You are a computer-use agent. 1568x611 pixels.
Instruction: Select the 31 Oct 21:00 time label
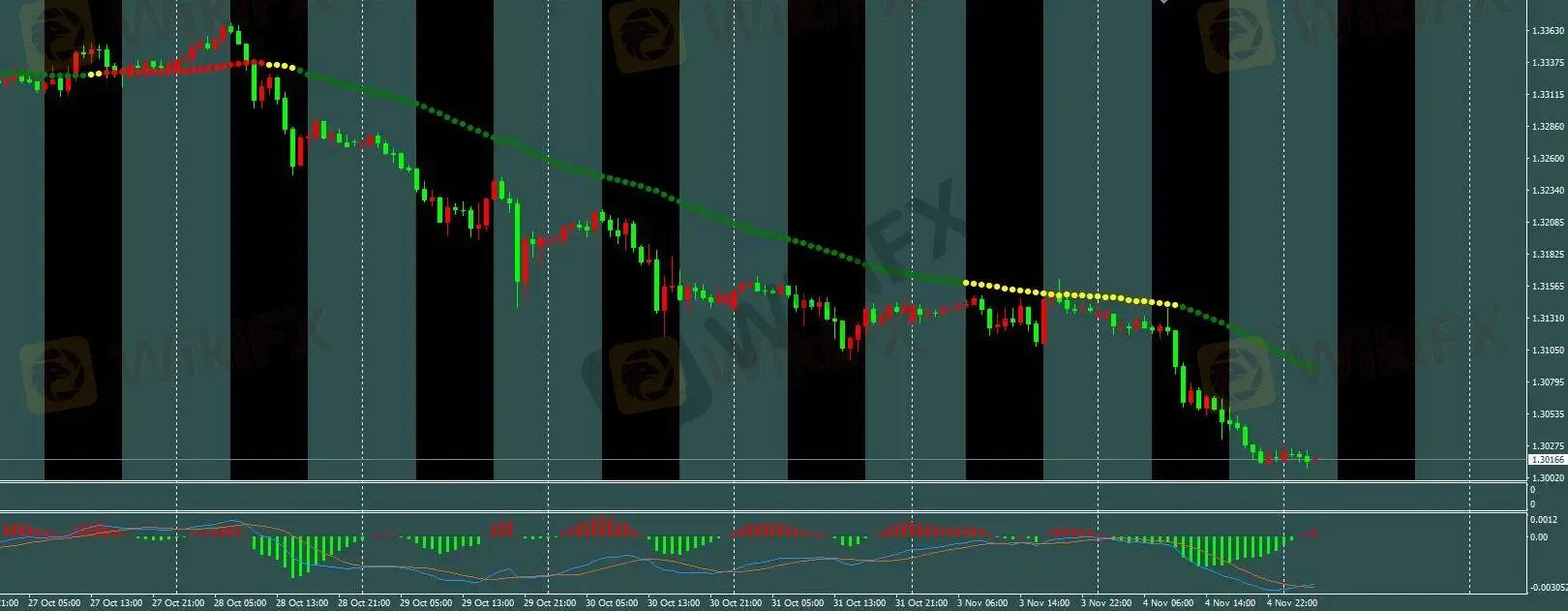(x=921, y=603)
